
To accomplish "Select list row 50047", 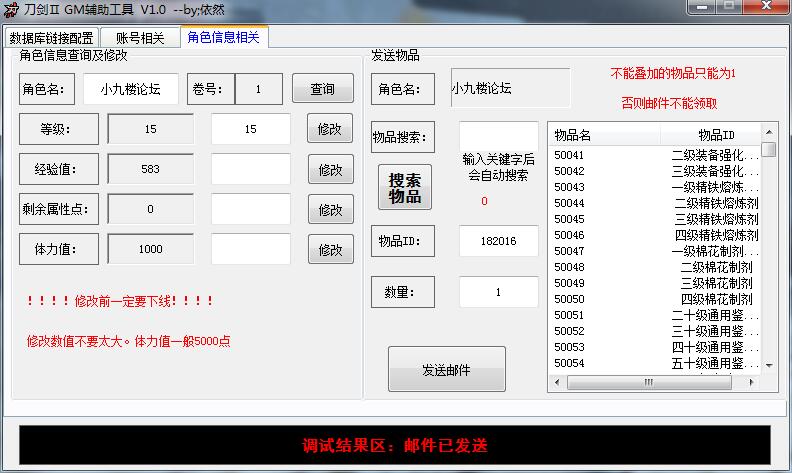I will (655, 251).
